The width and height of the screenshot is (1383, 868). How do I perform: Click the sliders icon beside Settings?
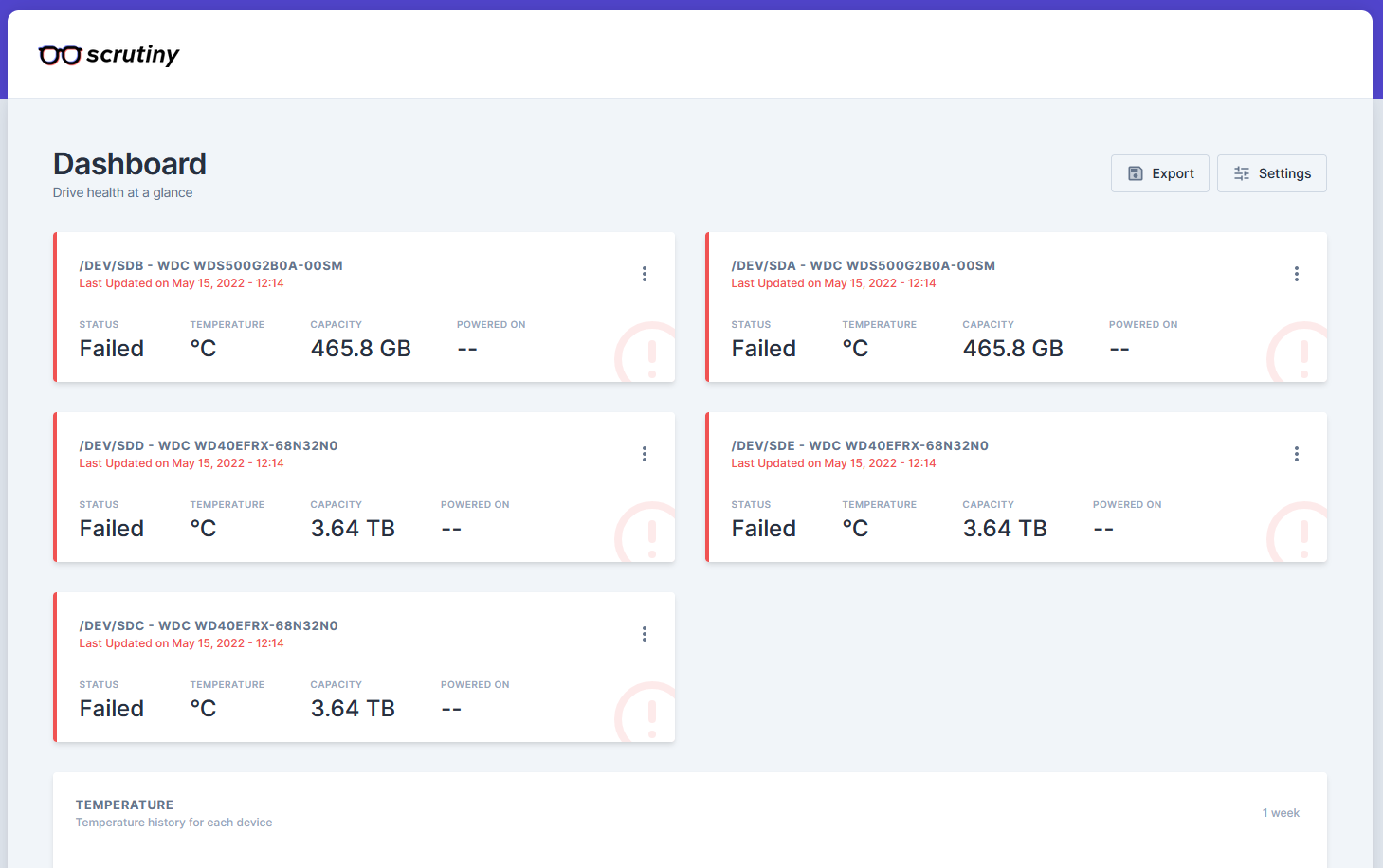click(x=1242, y=172)
